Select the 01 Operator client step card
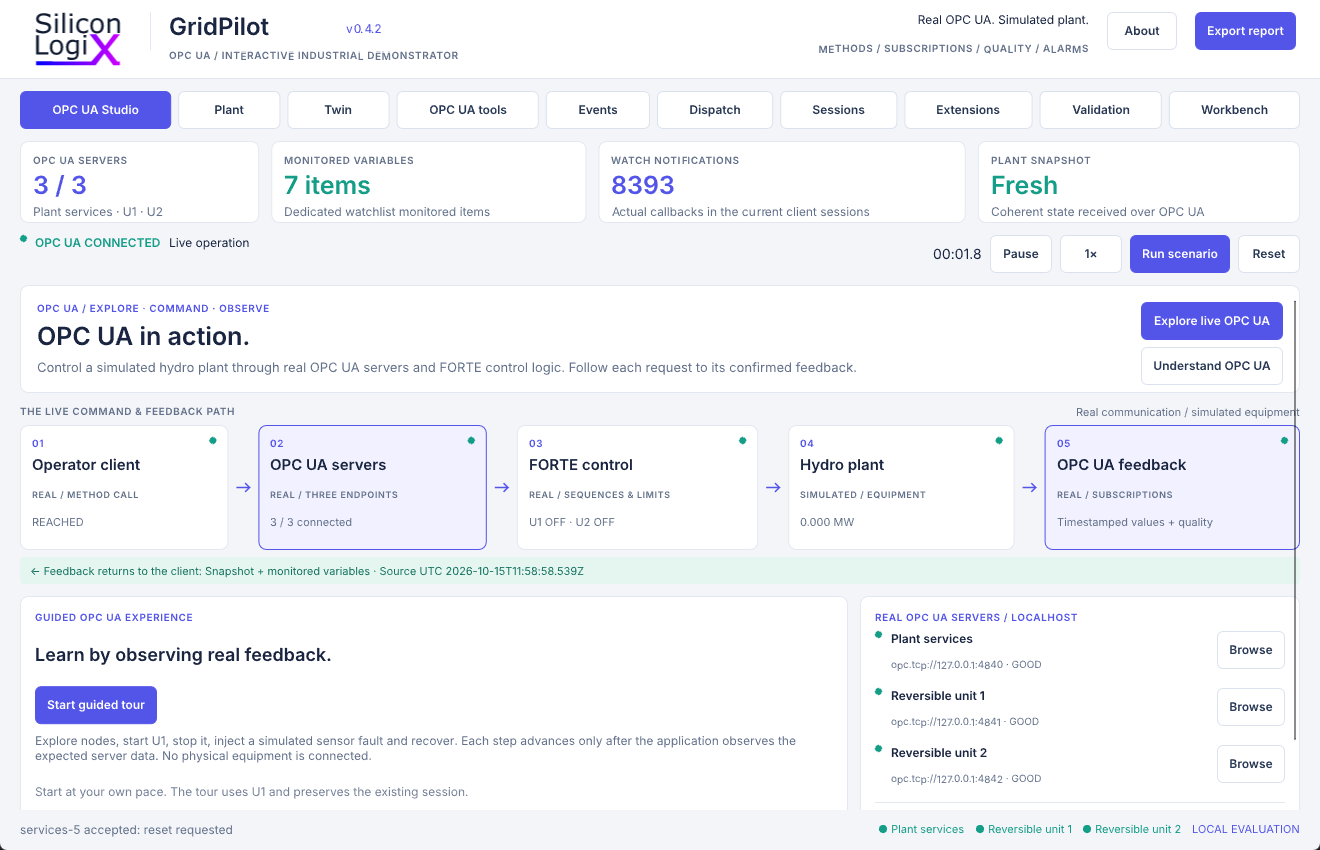 [x=124, y=488]
